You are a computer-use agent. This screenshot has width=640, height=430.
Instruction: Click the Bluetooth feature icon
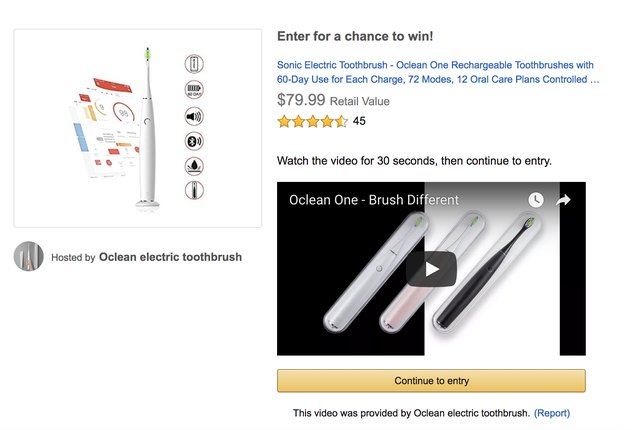point(194,142)
